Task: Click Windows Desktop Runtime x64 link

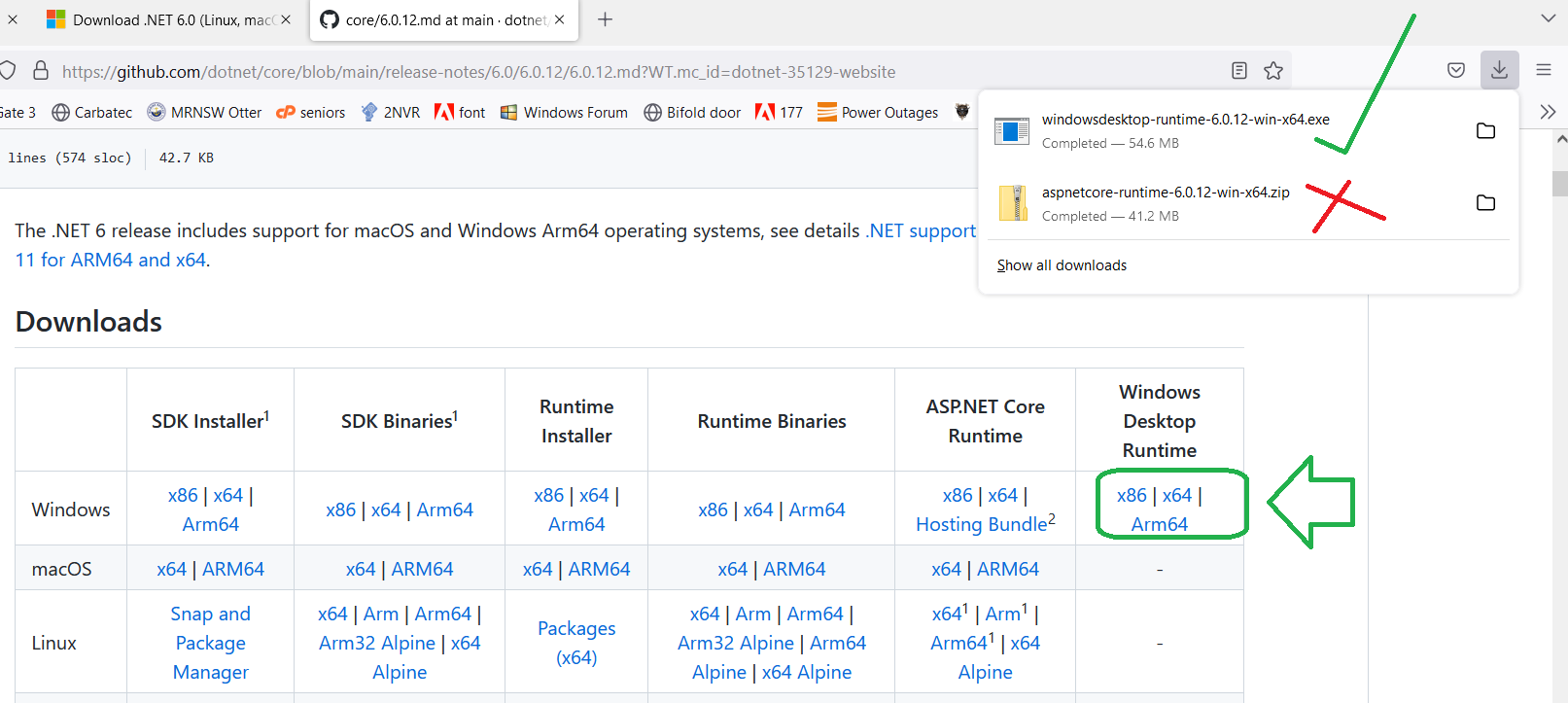Action: pos(1177,495)
